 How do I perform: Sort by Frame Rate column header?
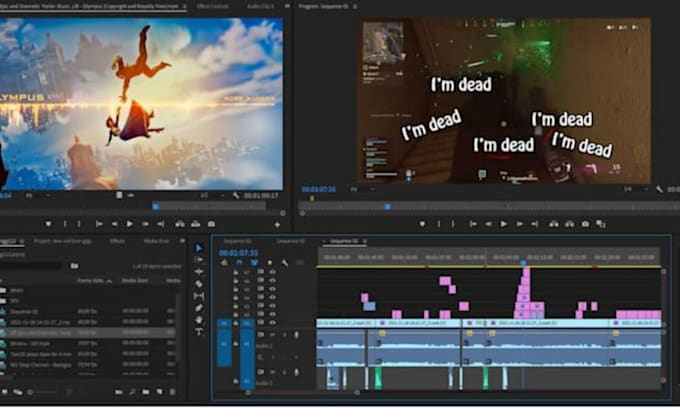[91, 281]
